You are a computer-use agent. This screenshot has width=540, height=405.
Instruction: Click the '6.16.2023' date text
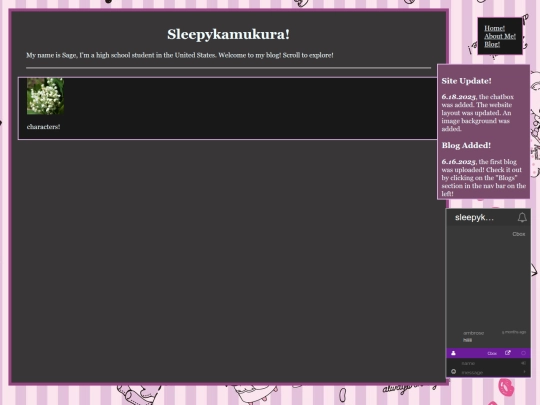click(x=458, y=162)
